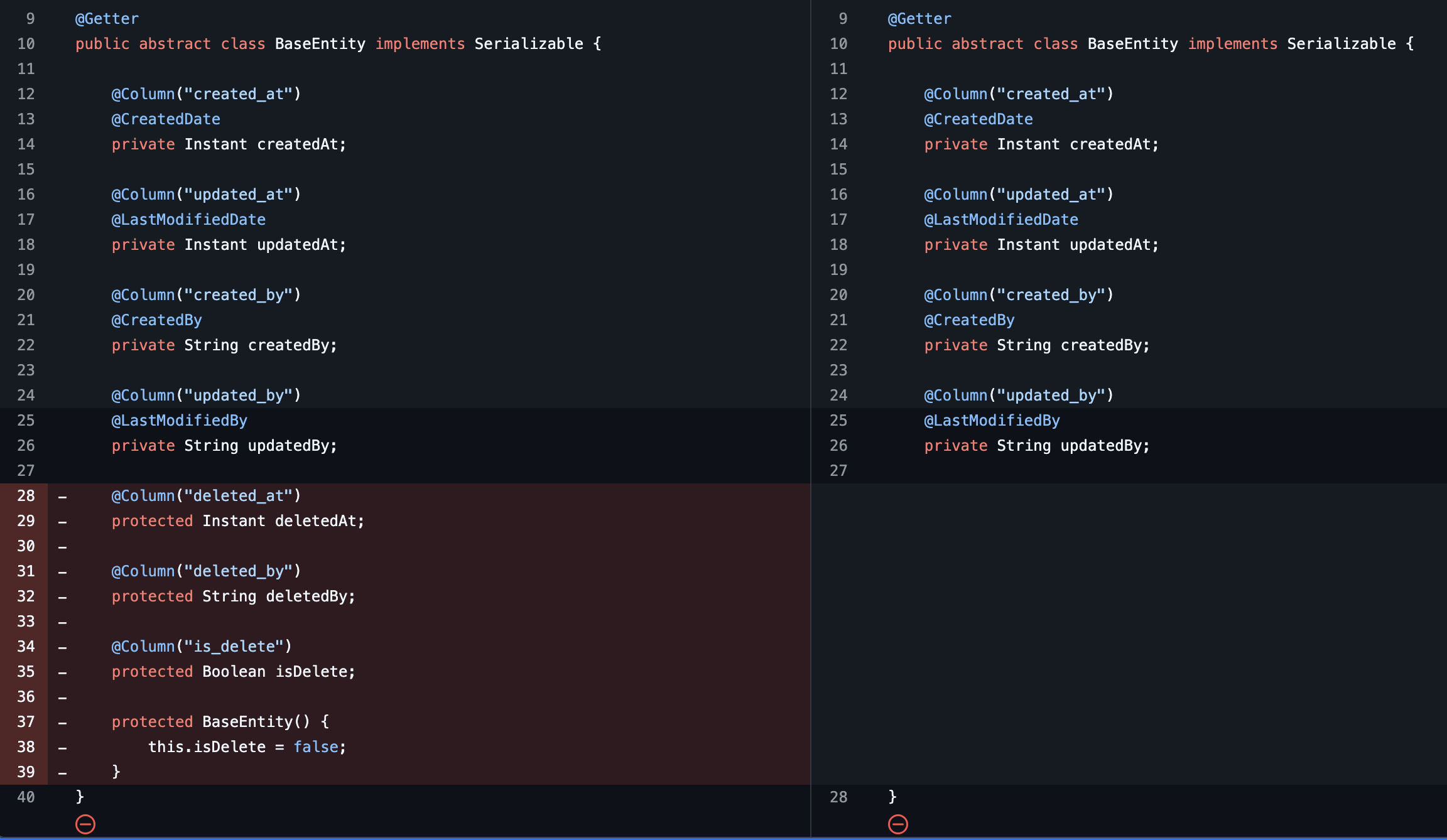1447x840 pixels.
Task: Click the minus marker on blank deleted line 30
Action: 63,547
